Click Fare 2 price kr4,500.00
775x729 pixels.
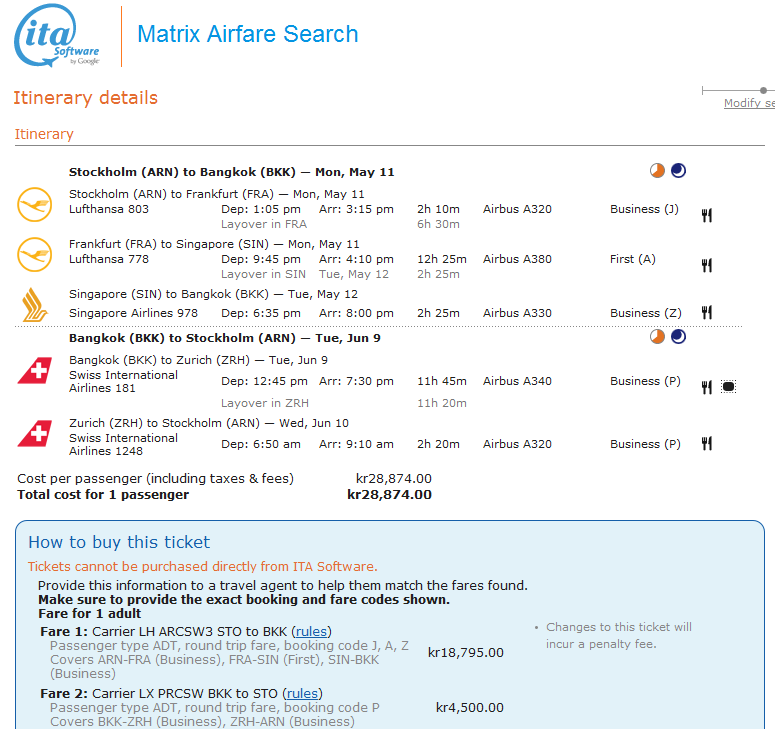point(470,707)
